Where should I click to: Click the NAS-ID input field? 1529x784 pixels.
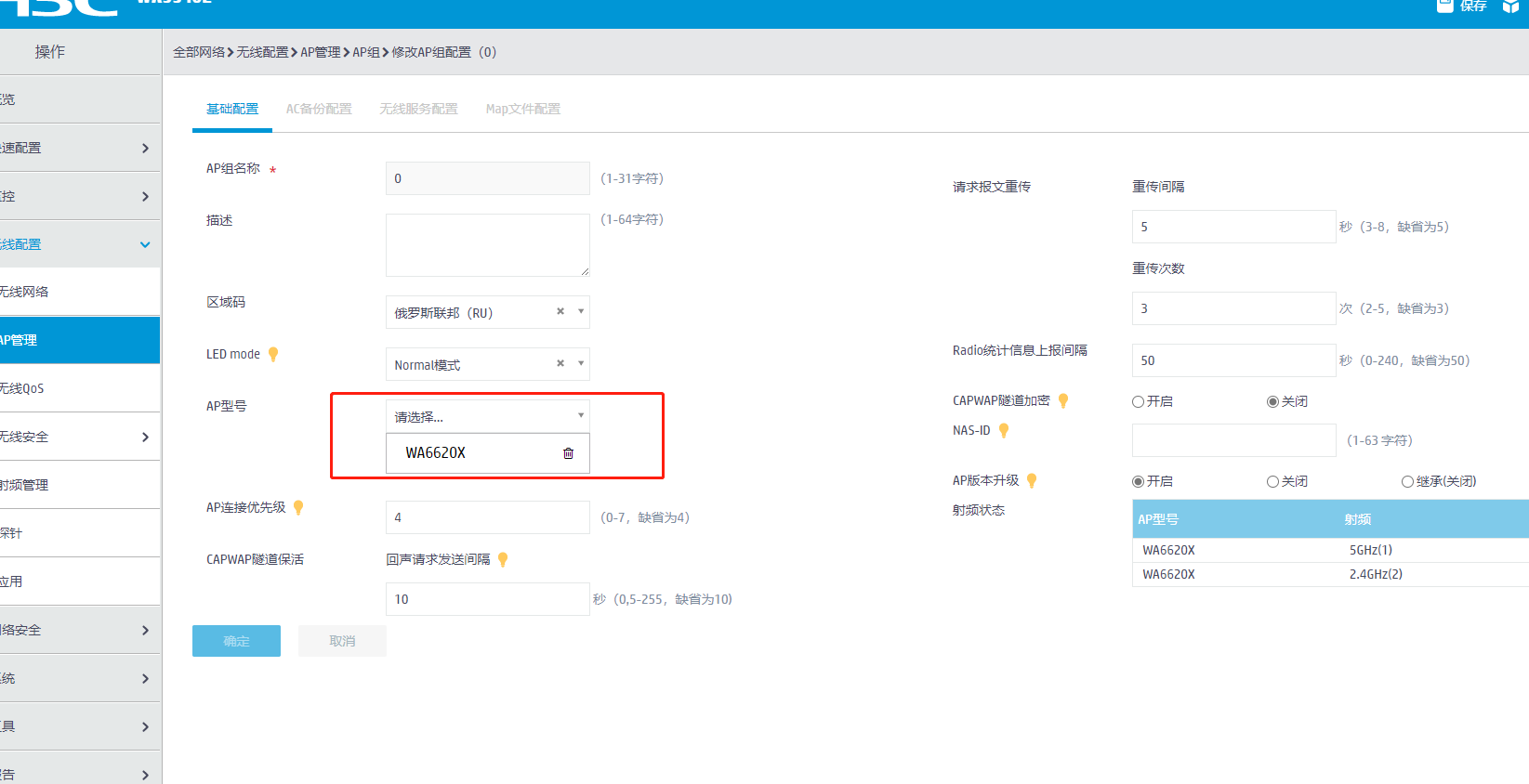point(1234,440)
